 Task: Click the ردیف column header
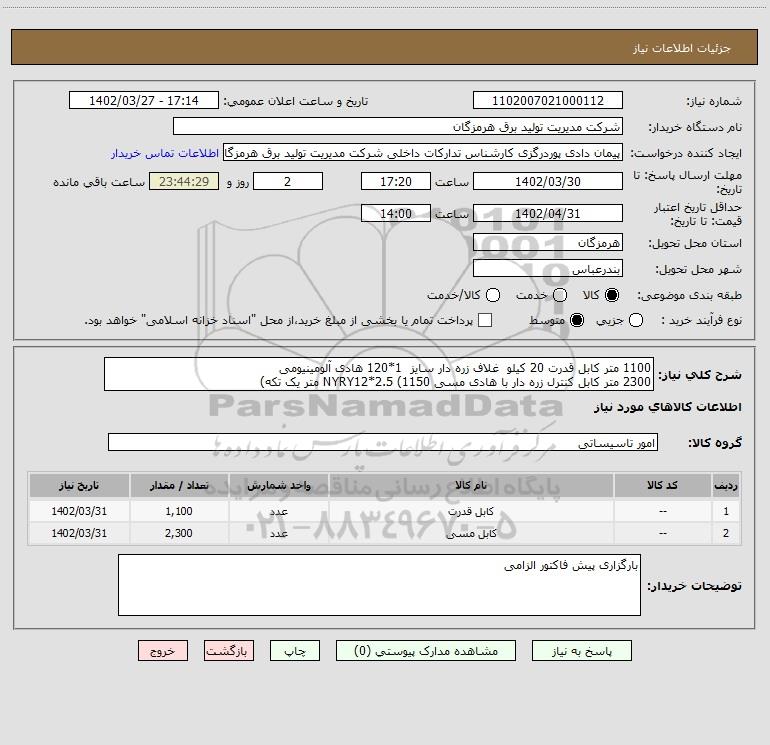pyautogui.click(x=726, y=486)
